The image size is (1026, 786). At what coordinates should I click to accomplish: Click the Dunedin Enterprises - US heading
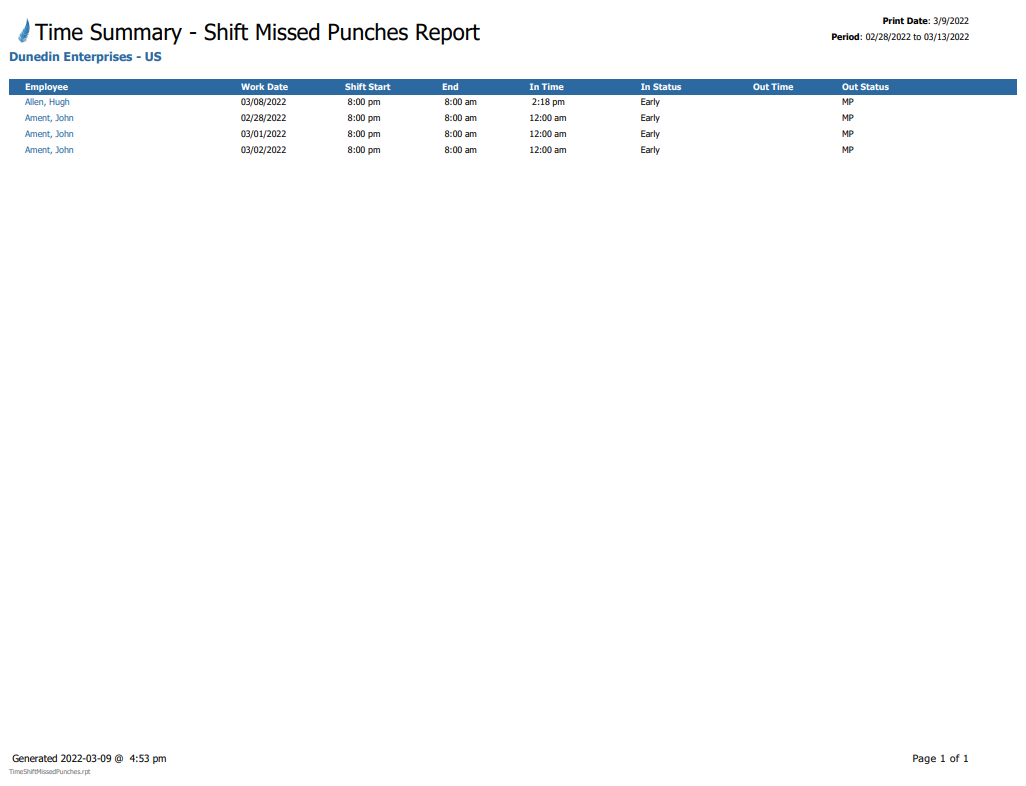pyautogui.click(x=85, y=57)
